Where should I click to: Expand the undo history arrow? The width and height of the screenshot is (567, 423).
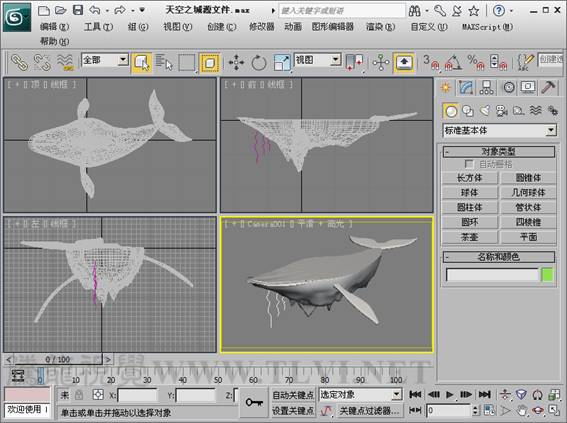coord(107,11)
